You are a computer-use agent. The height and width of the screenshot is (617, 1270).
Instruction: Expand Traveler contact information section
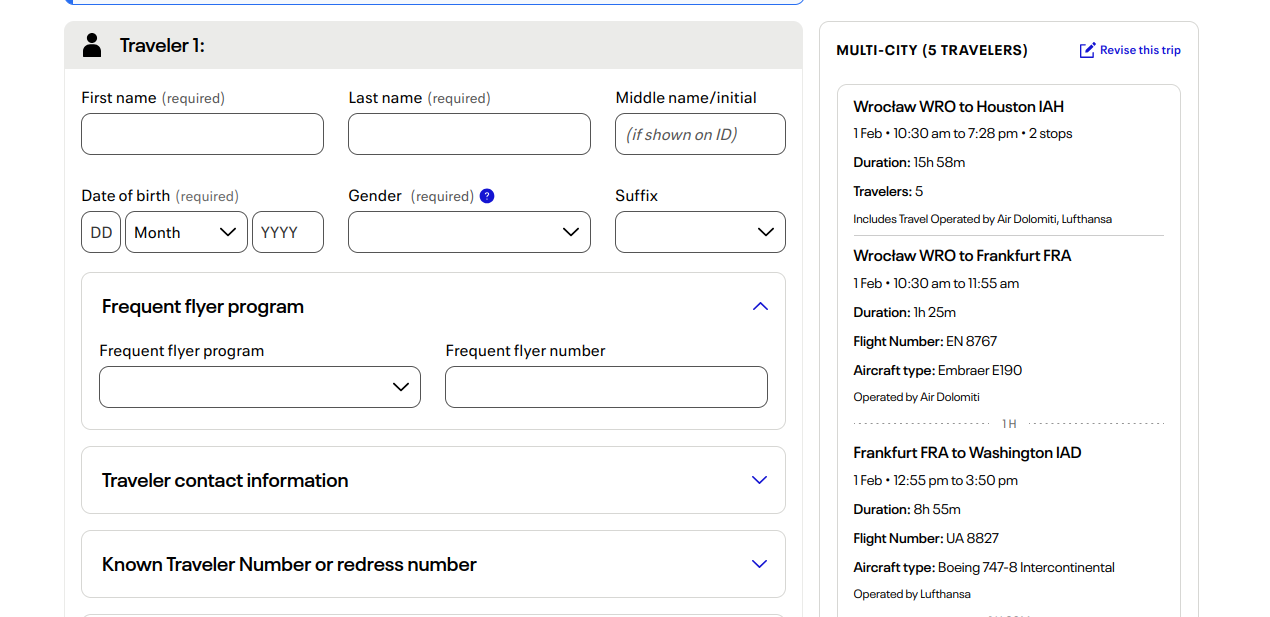coord(433,480)
